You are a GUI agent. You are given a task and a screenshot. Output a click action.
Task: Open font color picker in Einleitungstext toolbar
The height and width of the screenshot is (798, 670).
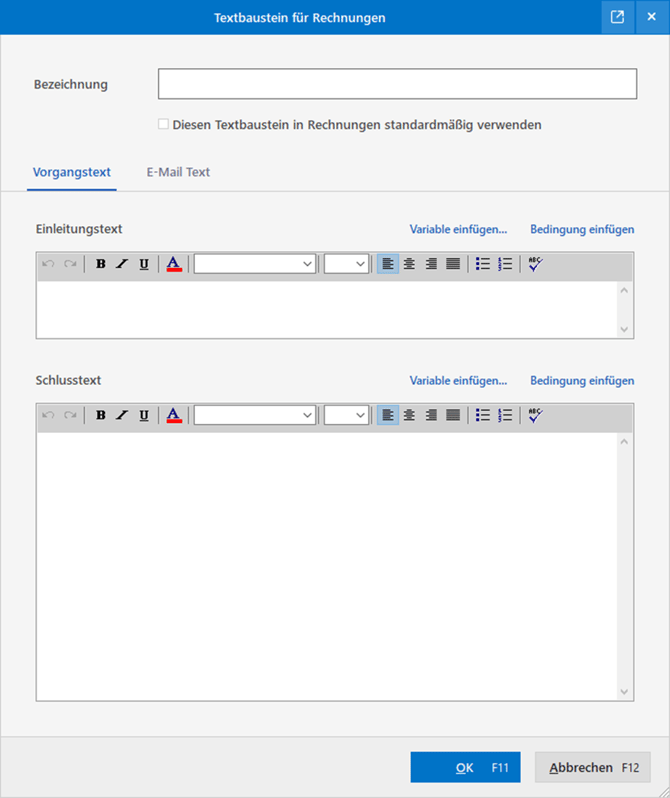[x=174, y=264]
